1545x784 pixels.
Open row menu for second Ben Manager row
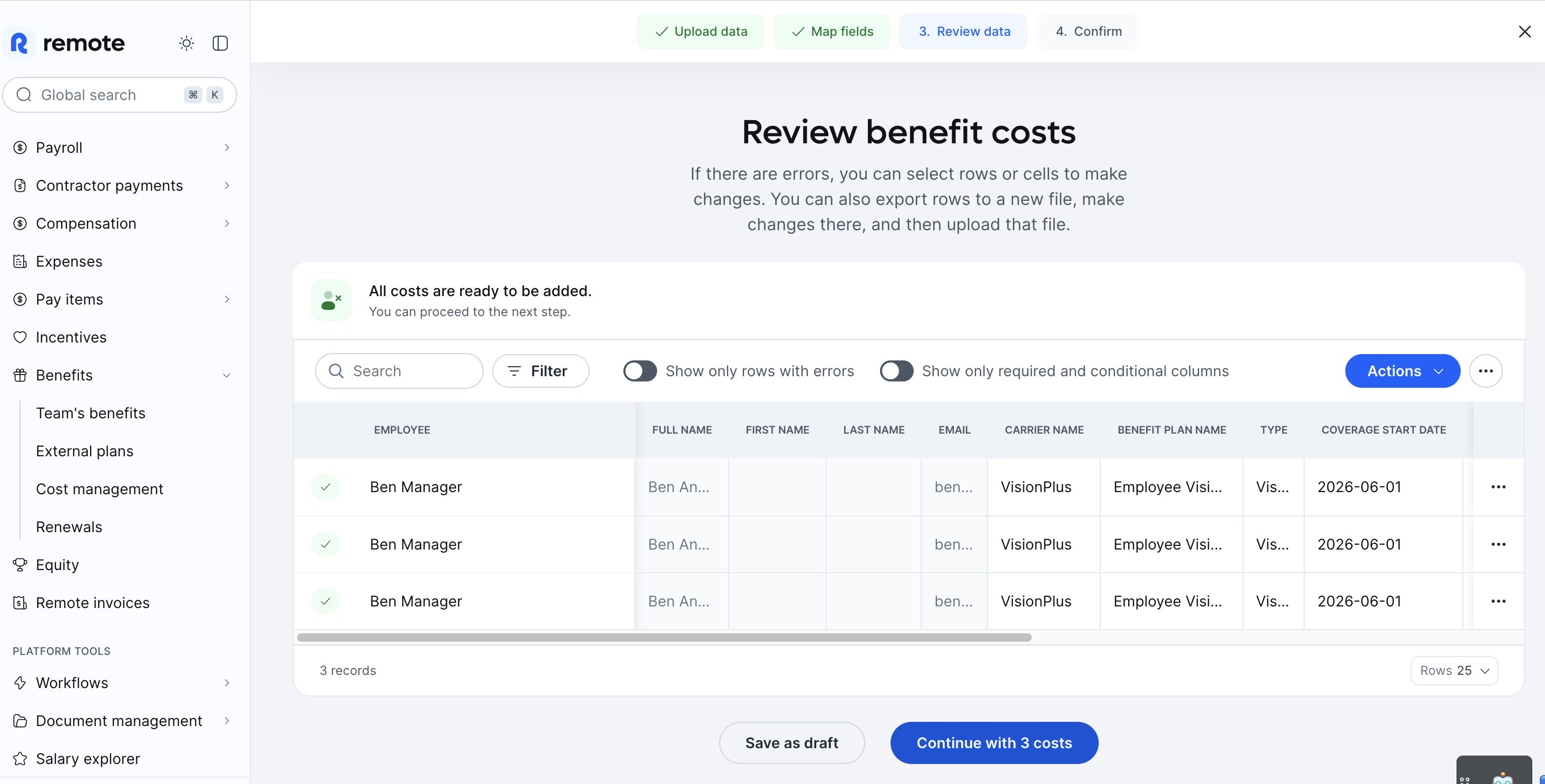pos(1498,544)
